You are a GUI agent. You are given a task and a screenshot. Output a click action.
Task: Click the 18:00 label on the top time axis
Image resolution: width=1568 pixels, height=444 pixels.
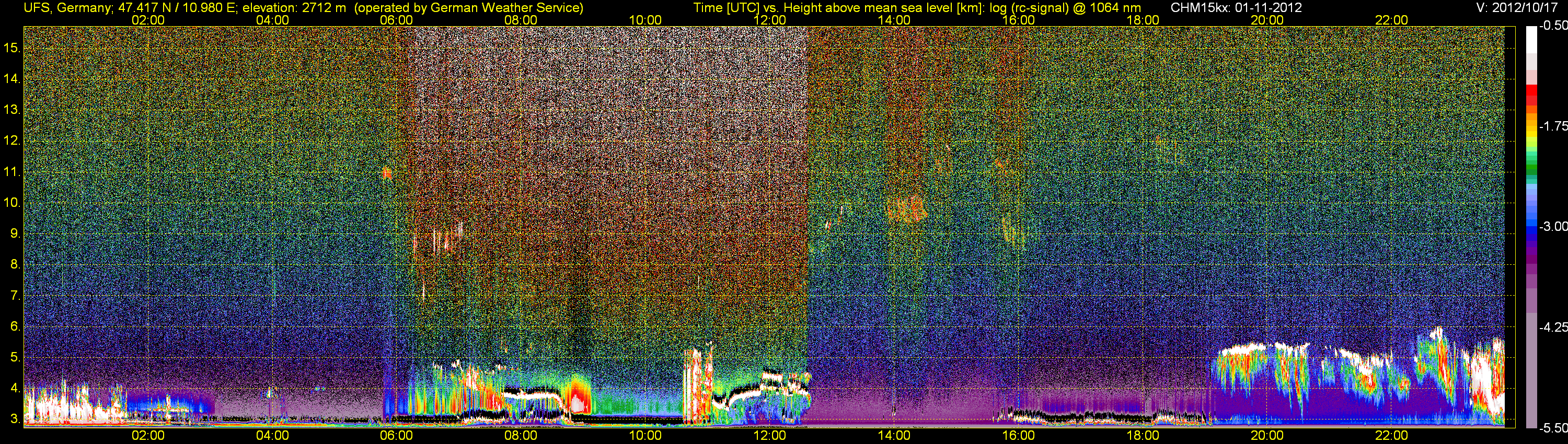click(1143, 20)
